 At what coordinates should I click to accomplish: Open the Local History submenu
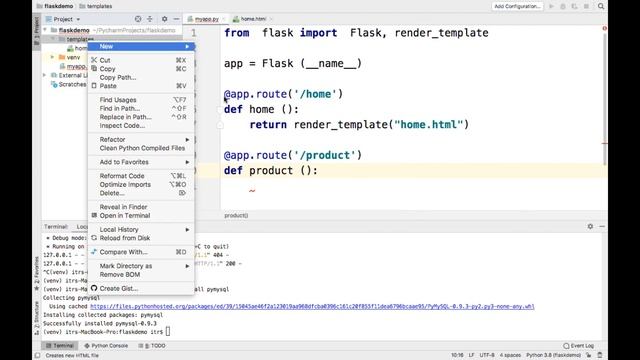(x=141, y=229)
